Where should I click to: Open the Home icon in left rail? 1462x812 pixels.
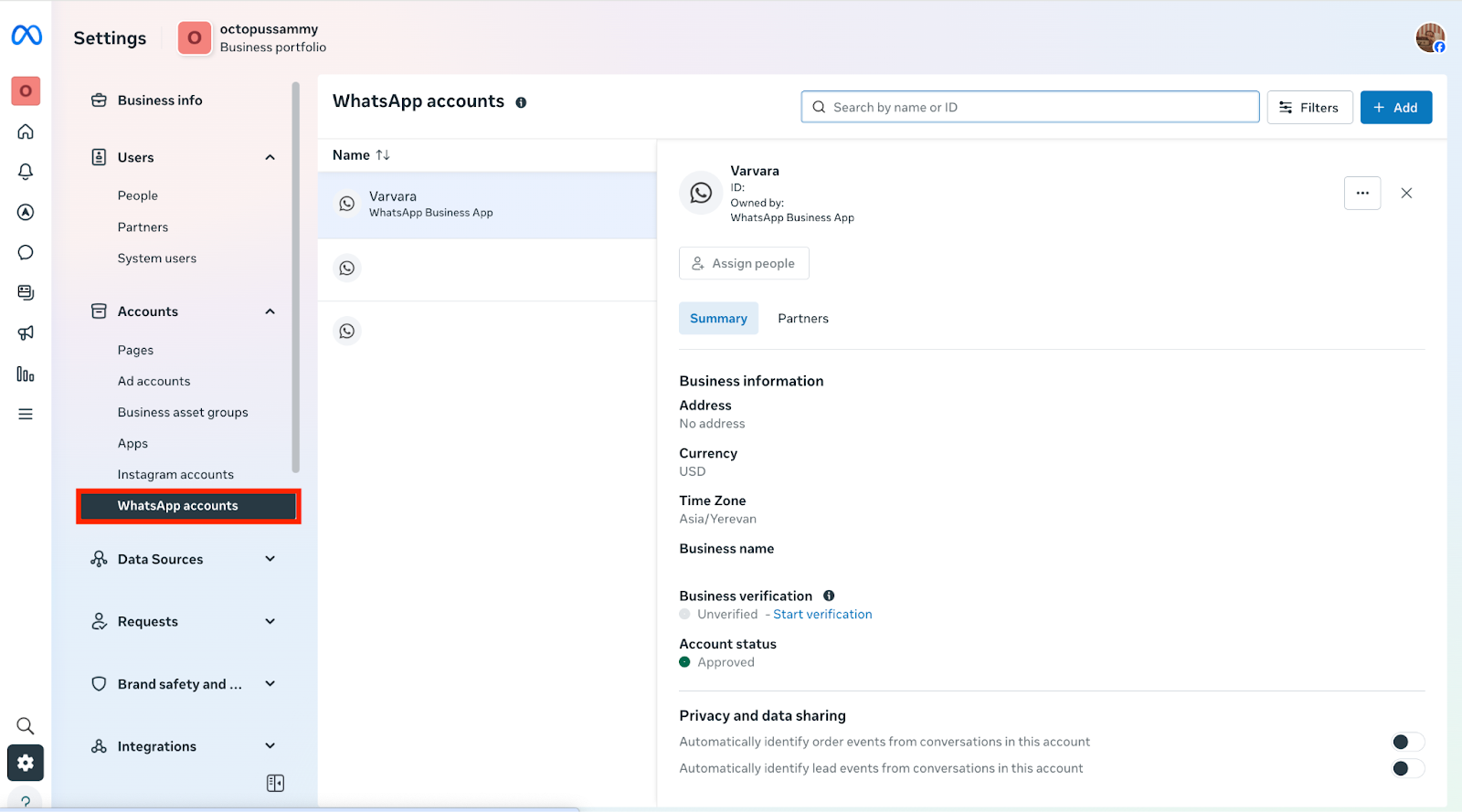coord(26,132)
